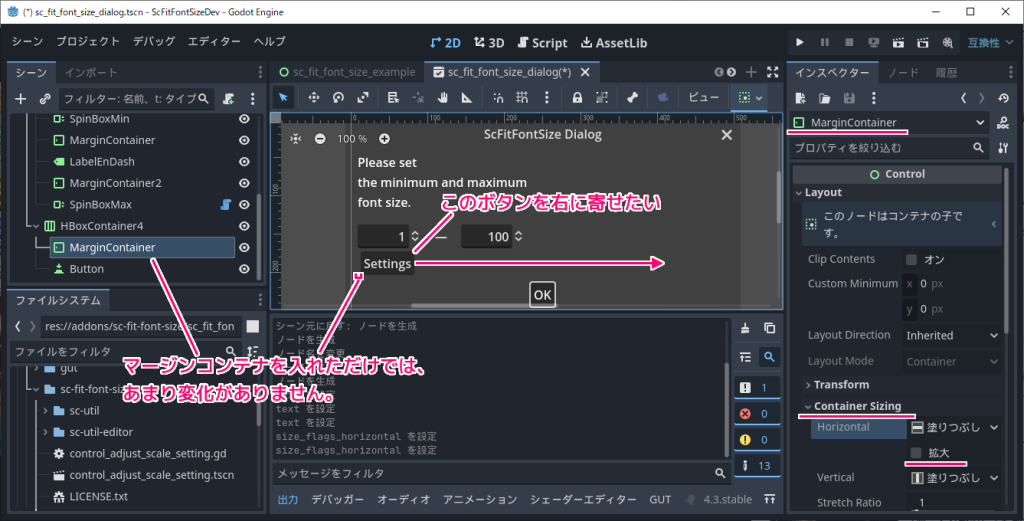1024x521 pixels.
Task: Toggle error messages count filter
Action: pyautogui.click(x=756, y=413)
